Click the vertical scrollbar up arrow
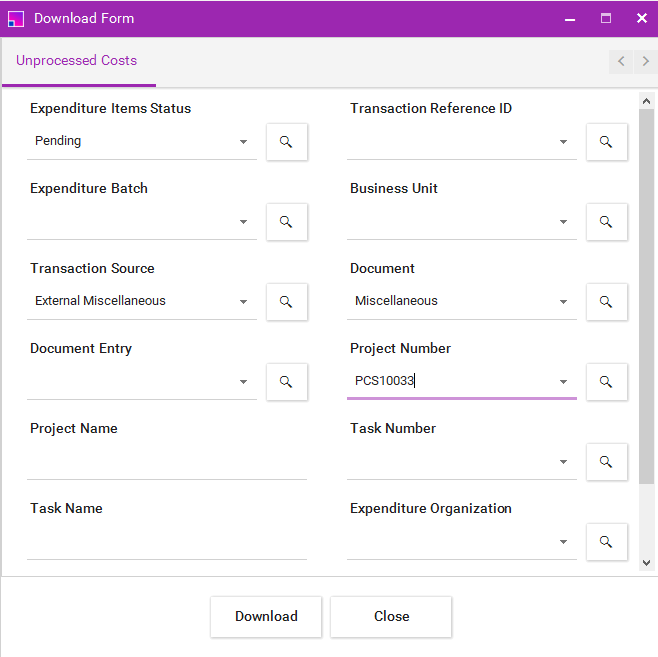 click(x=646, y=101)
